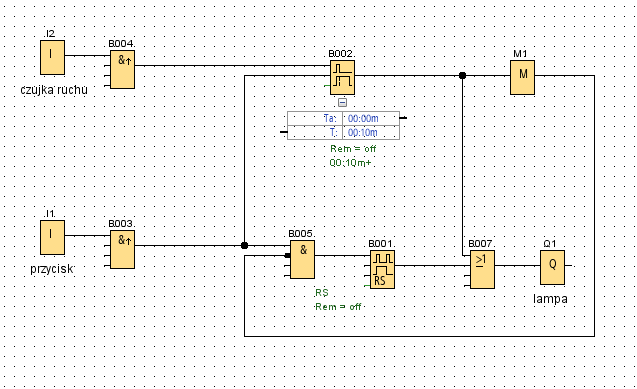Select the B001 pulse relay block
Viewport: 637px width, 389px height.
pyautogui.click(x=382, y=270)
